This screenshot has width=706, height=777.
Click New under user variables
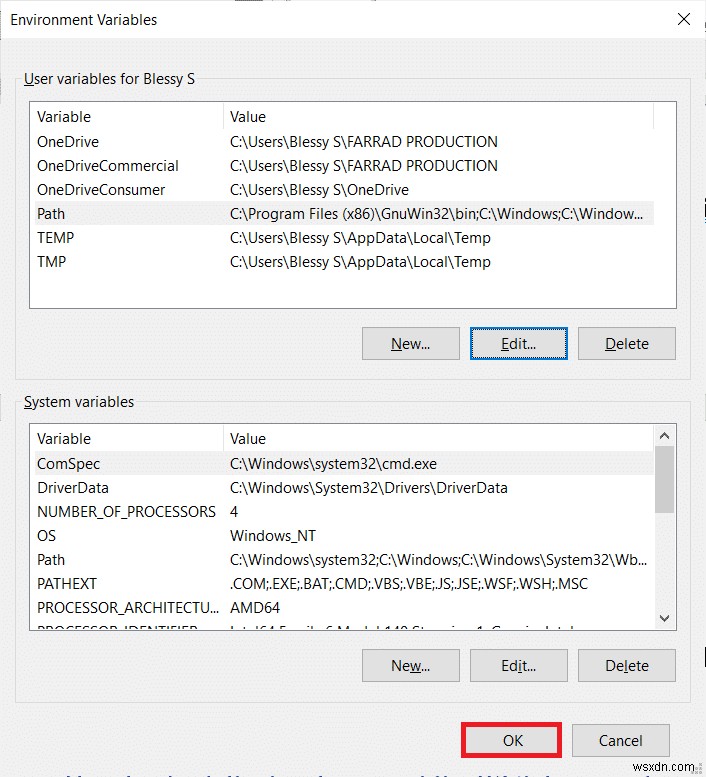point(411,343)
